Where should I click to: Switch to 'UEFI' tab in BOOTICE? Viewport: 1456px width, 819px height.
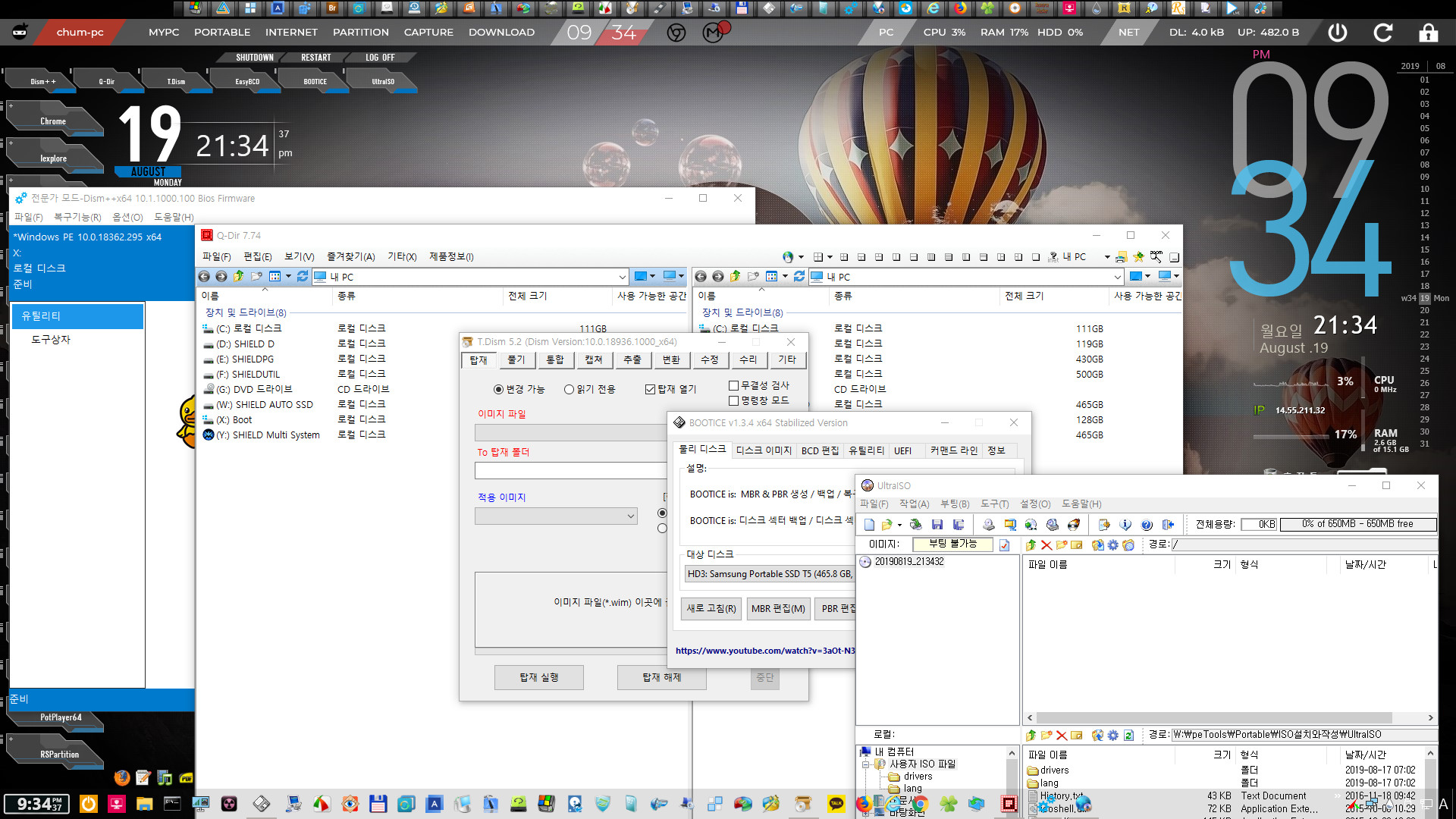click(902, 450)
